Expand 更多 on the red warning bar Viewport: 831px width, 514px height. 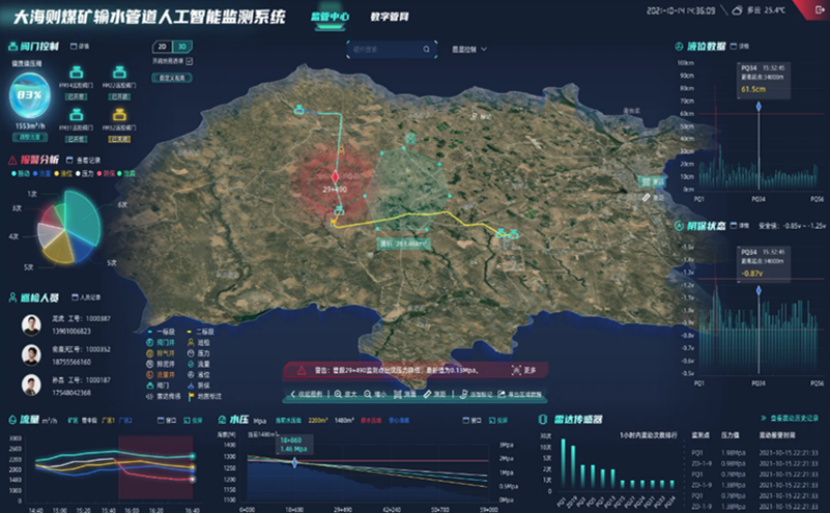pos(524,370)
